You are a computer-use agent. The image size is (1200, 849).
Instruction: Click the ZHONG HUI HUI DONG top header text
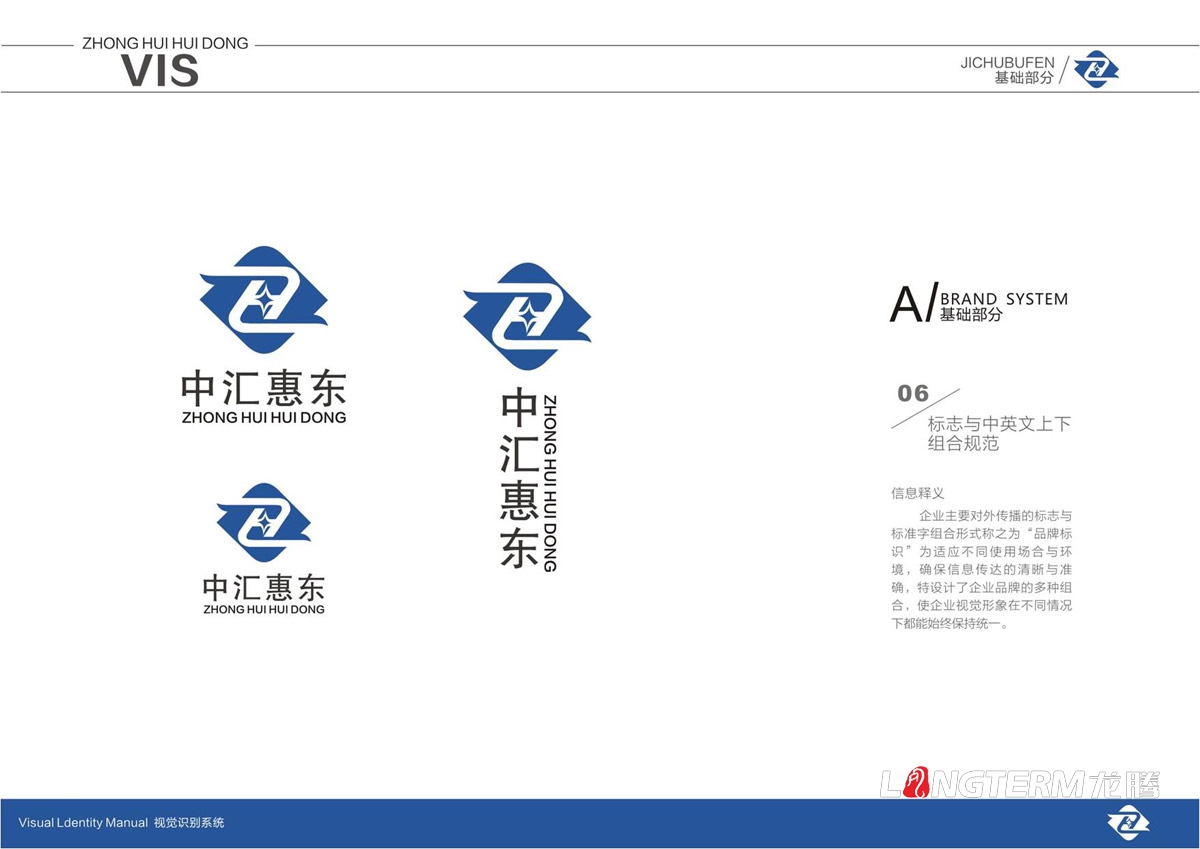click(164, 43)
